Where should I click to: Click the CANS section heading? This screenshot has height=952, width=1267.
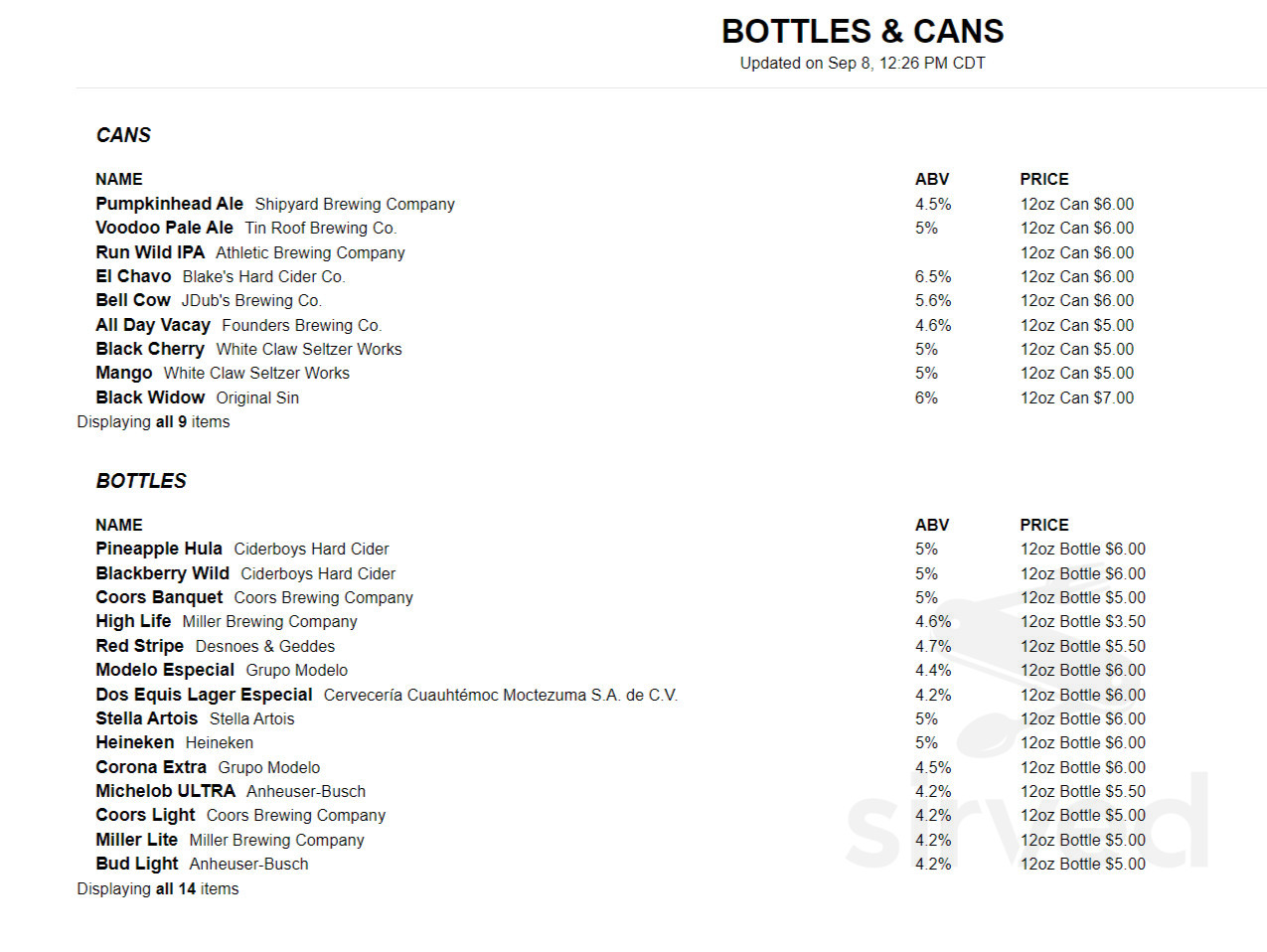(x=123, y=135)
